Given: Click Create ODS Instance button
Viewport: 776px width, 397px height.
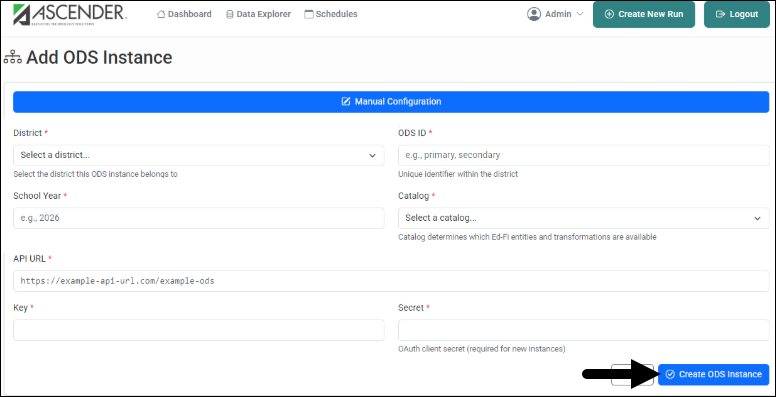Looking at the screenshot, I should tap(714, 374).
